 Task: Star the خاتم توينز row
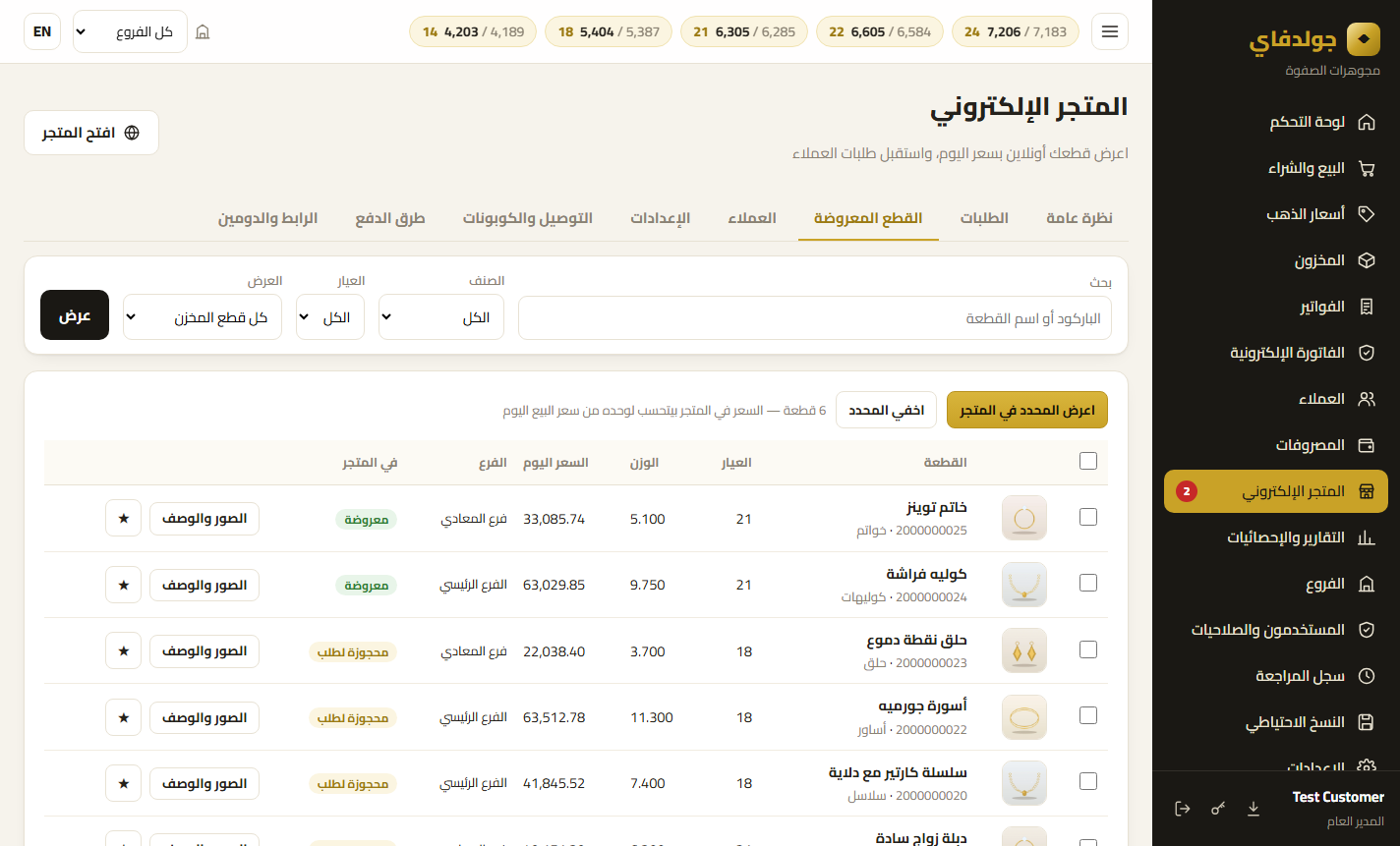(123, 518)
